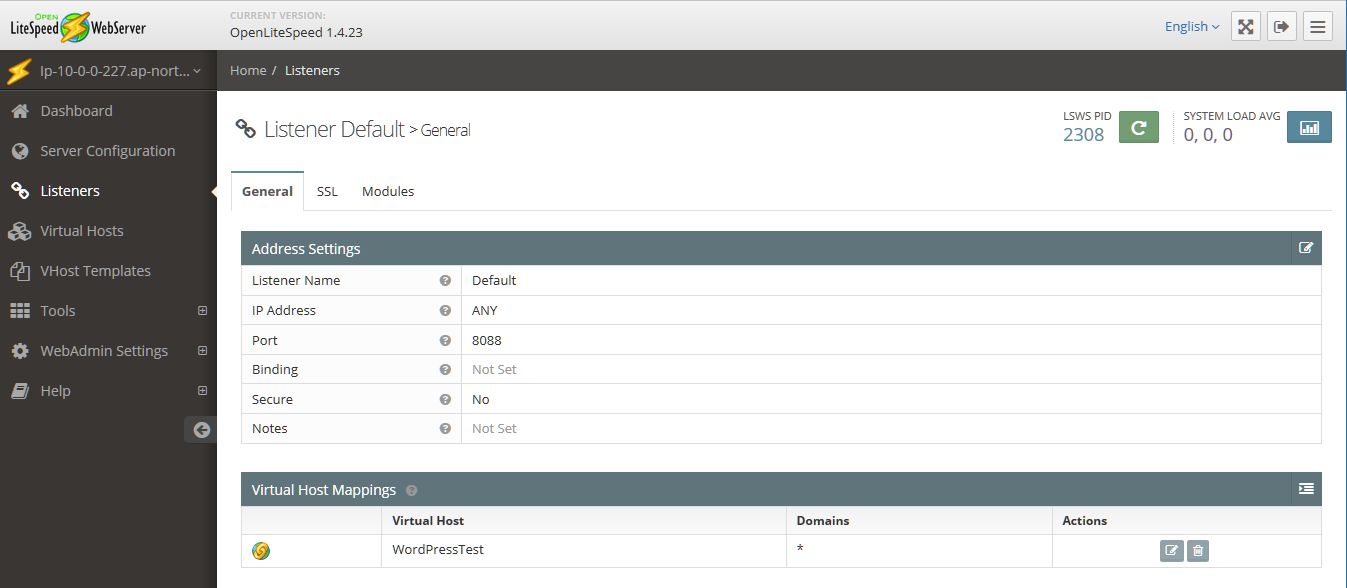Click the OpenLiteSpeed WebServer logo
The image size is (1347, 588).
(78, 27)
